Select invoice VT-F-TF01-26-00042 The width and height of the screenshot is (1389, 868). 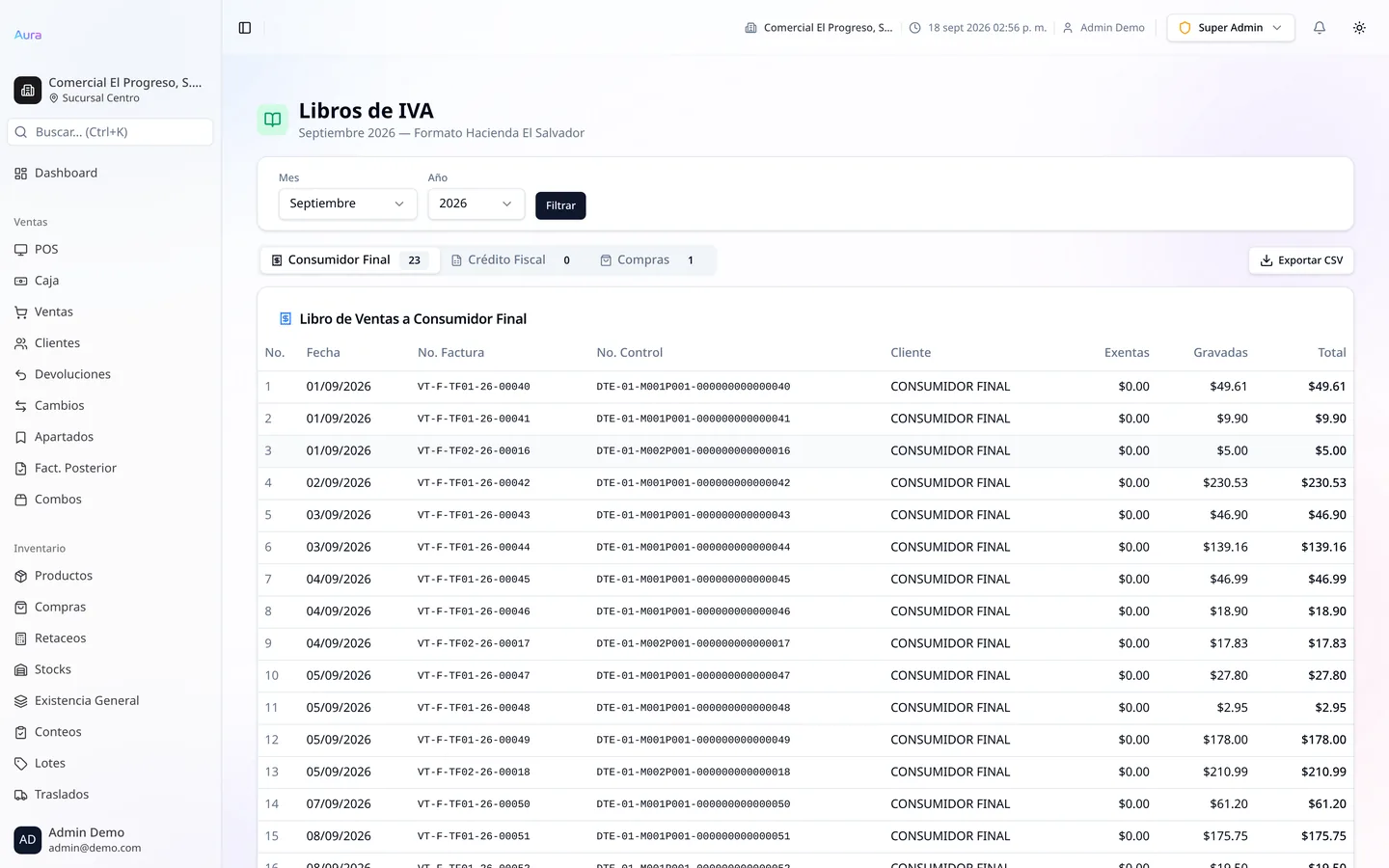[474, 483]
